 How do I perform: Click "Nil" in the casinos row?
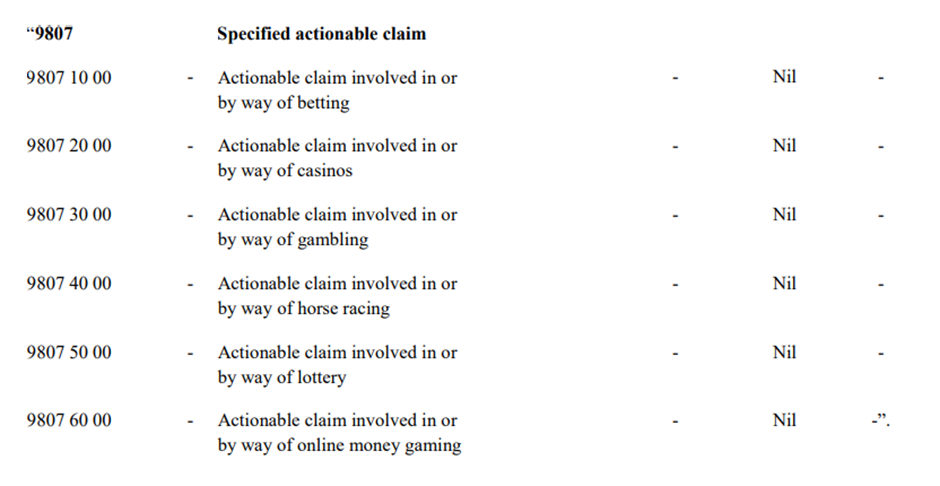pos(784,146)
